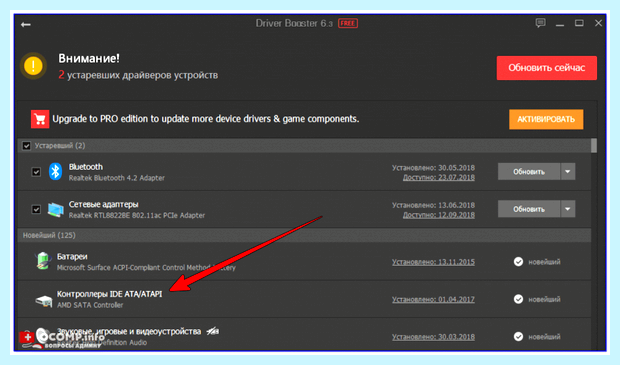The height and width of the screenshot is (365, 620).
Task: Minimize the Driver Booster window
Action: coord(560,24)
